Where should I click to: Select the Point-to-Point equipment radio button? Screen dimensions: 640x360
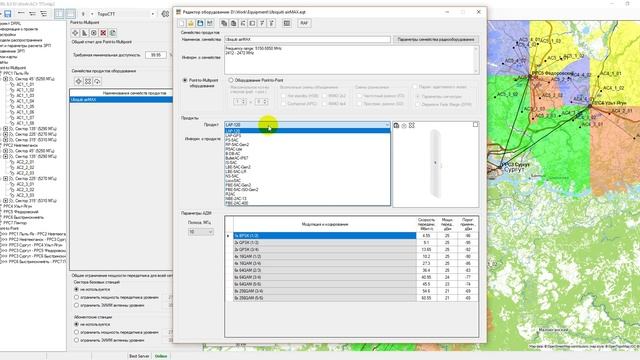[x=231, y=80]
